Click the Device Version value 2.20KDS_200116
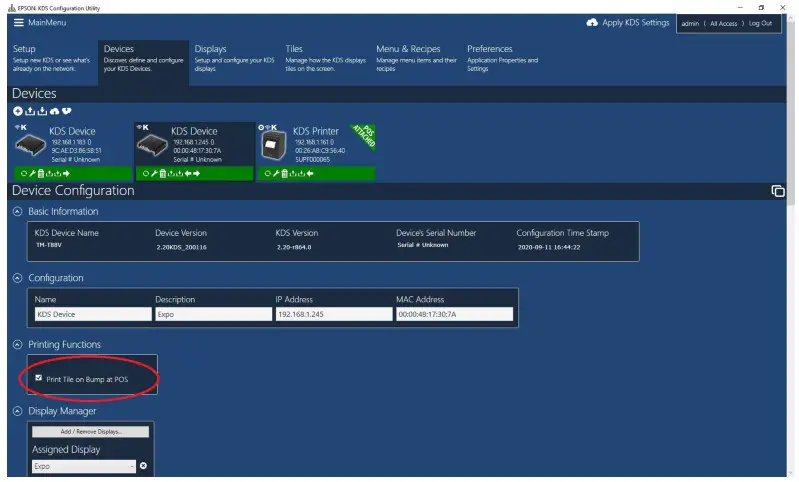The image size is (799, 482). 181,247
